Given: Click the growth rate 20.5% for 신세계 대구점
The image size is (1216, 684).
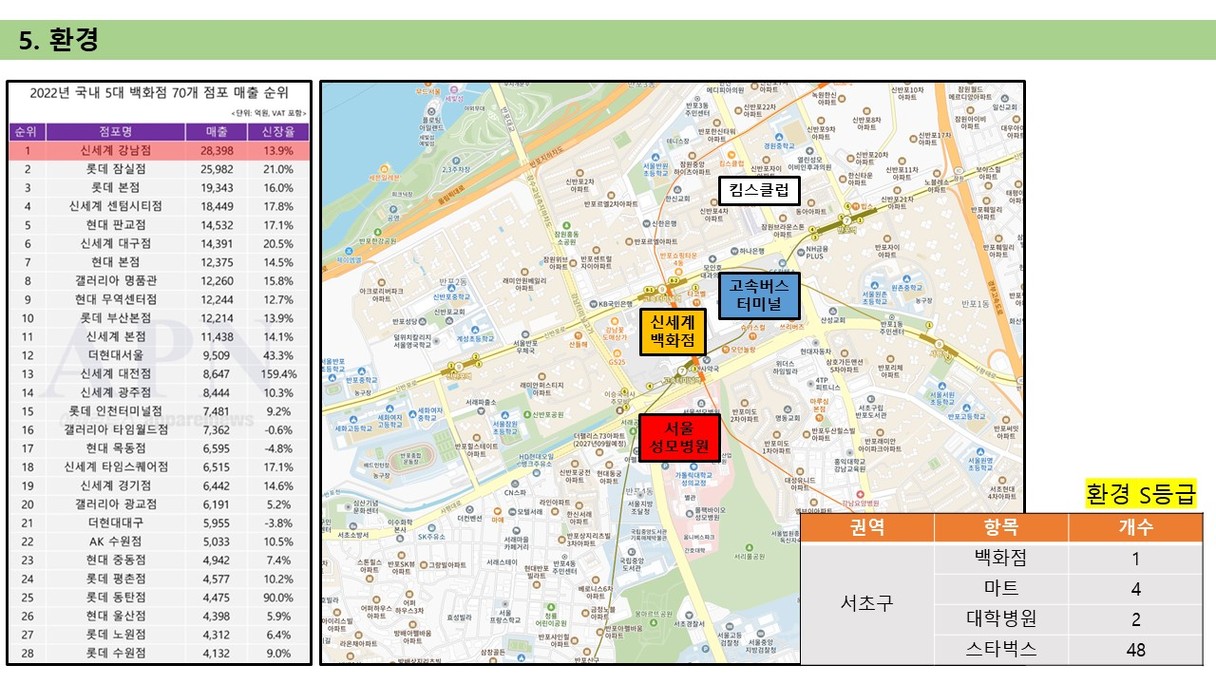Looking at the screenshot, I should pos(277,243).
